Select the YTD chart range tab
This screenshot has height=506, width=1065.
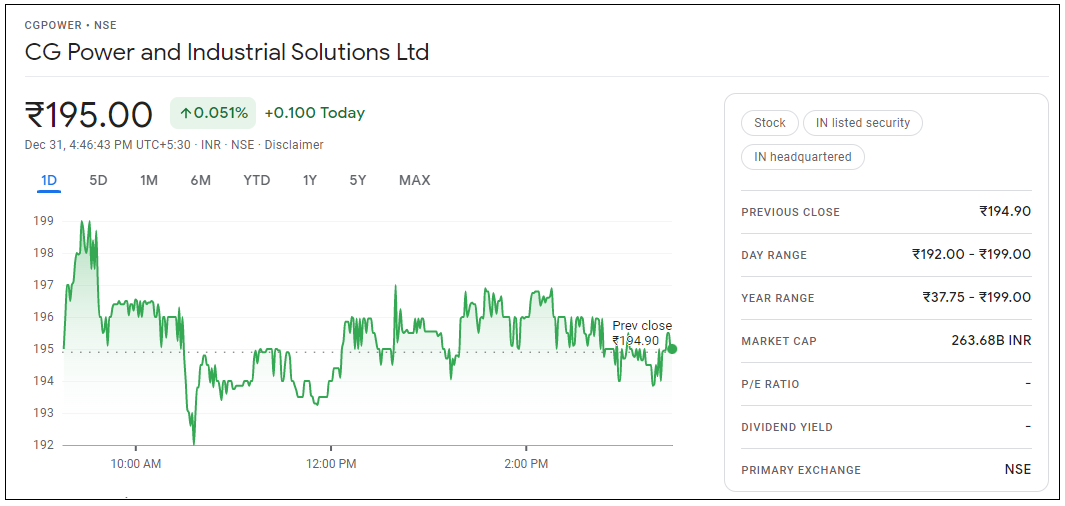click(257, 181)
